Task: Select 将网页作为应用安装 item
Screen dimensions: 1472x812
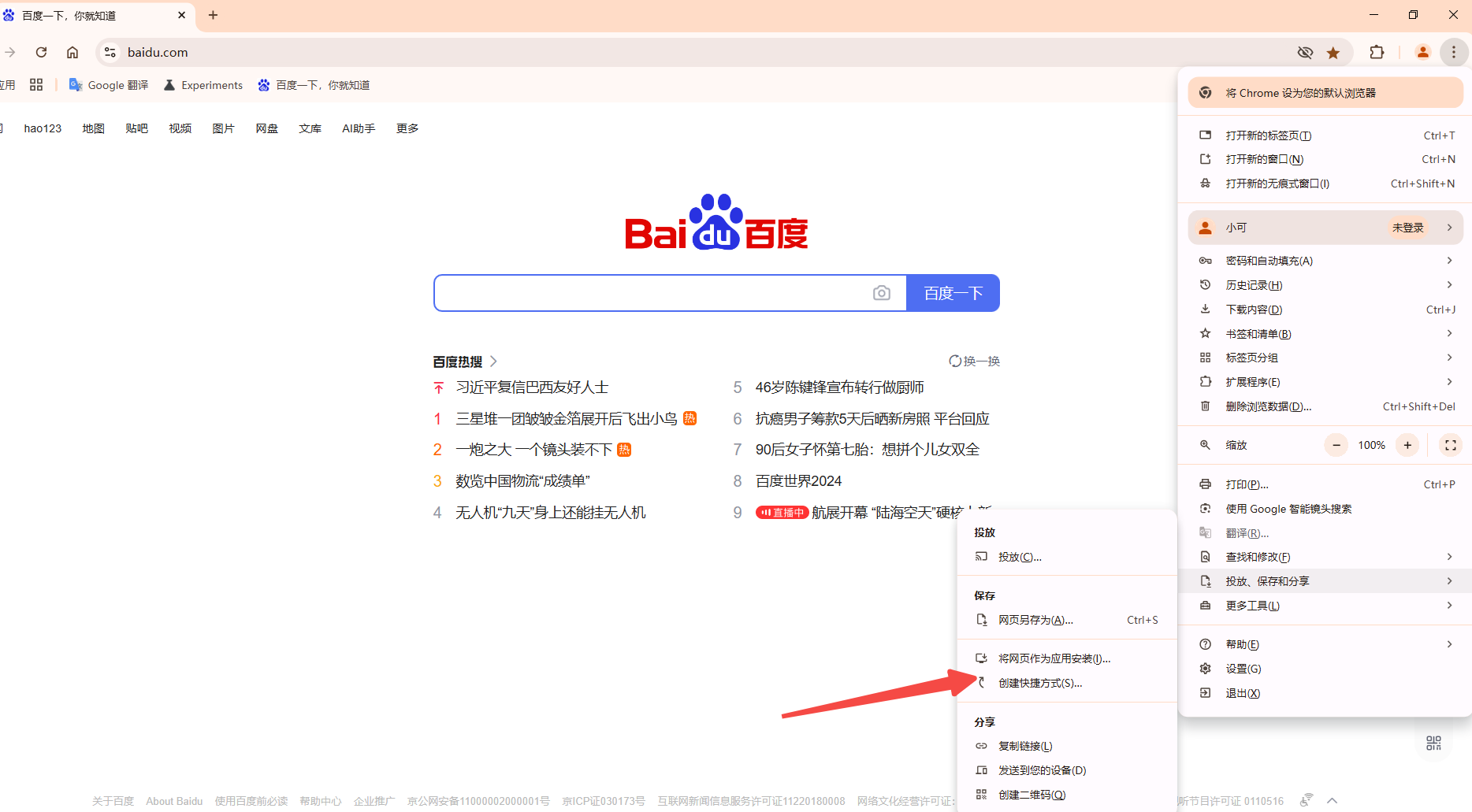Action: (x=1067, y=658)
